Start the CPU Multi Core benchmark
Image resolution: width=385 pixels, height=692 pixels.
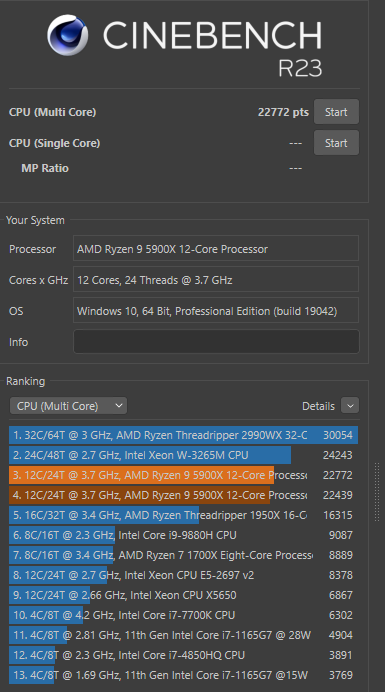tap(336, 112)
